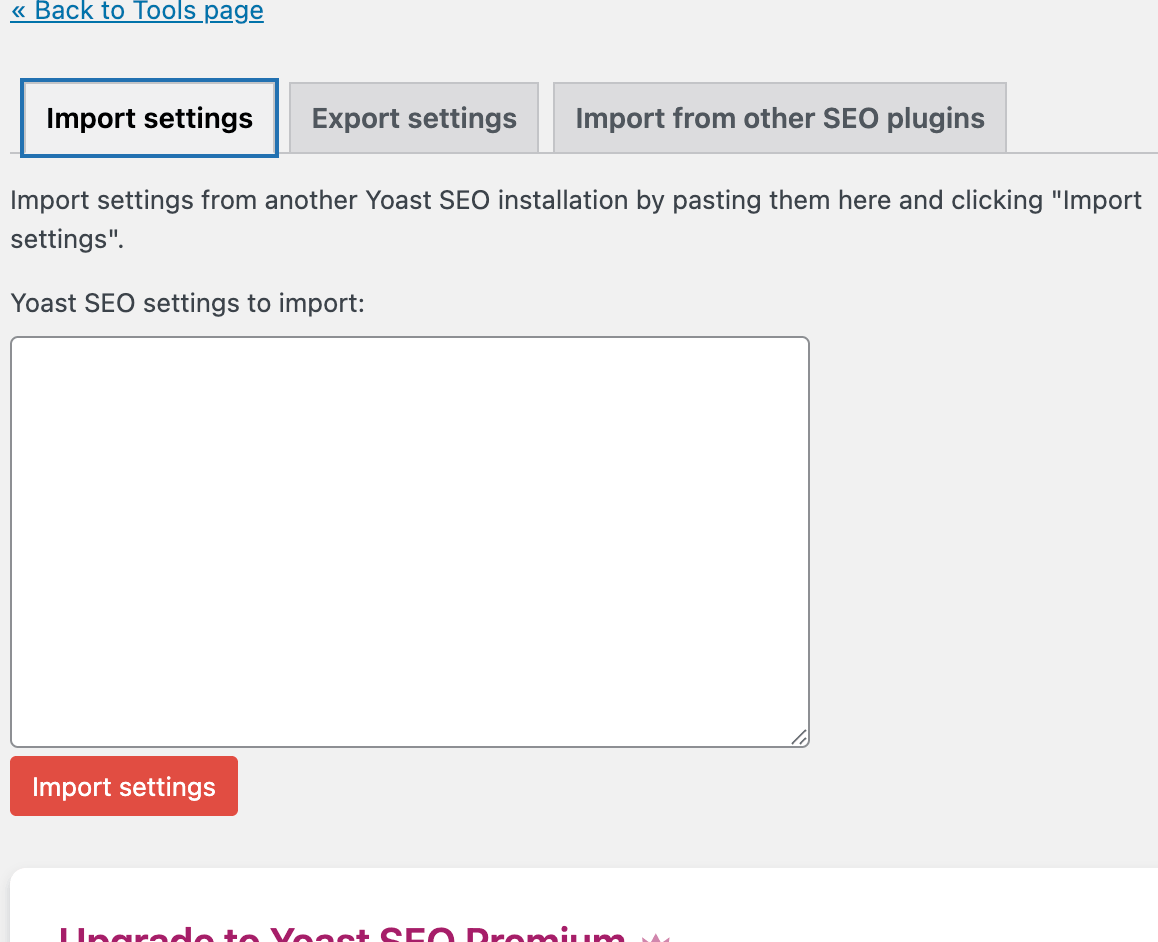The width and height of the screenshot is (1158, 942).
Task: Click the grow handle at textarea corner
Action: click(799, 737)
